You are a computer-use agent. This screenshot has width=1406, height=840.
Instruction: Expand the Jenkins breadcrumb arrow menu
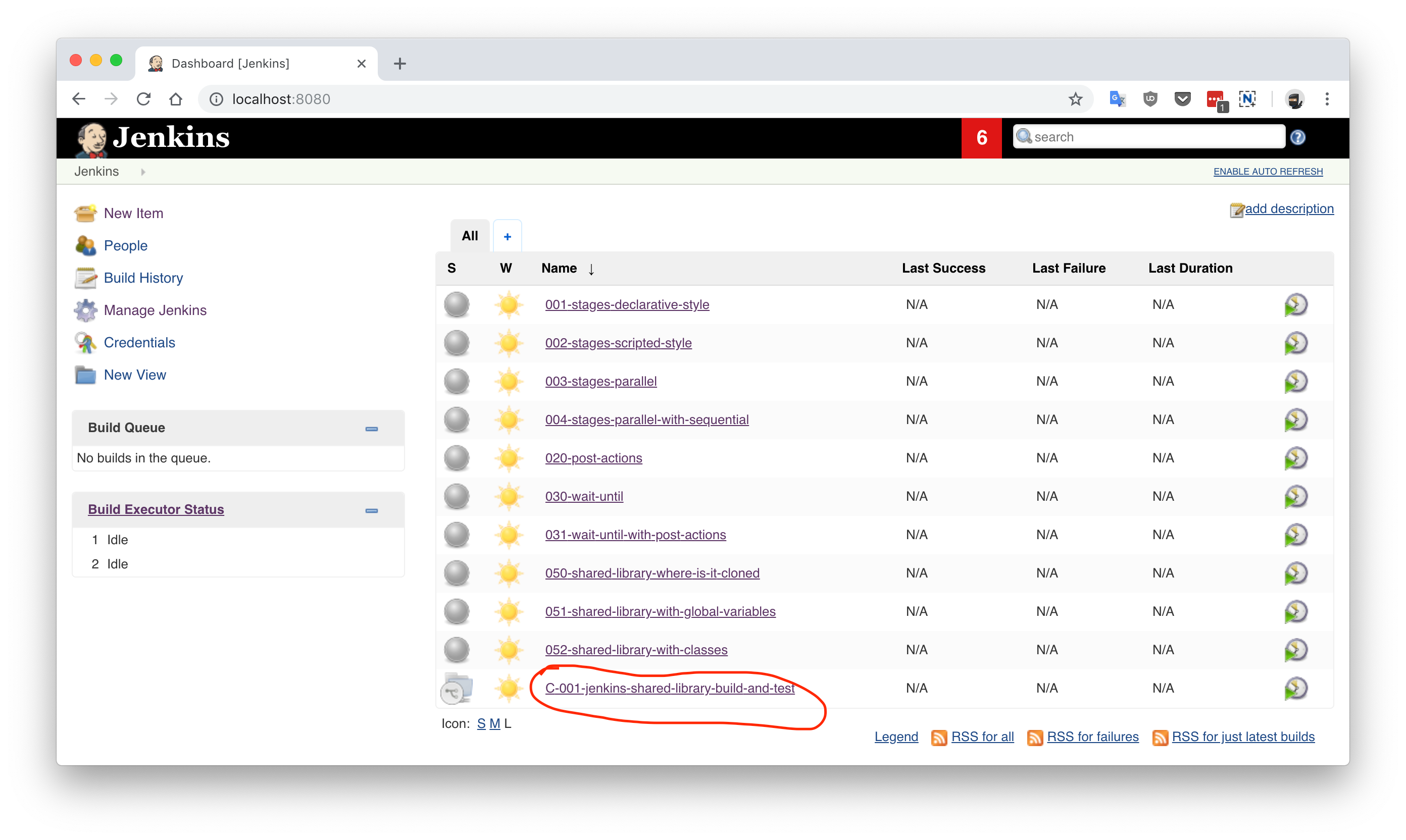point(143,172)
